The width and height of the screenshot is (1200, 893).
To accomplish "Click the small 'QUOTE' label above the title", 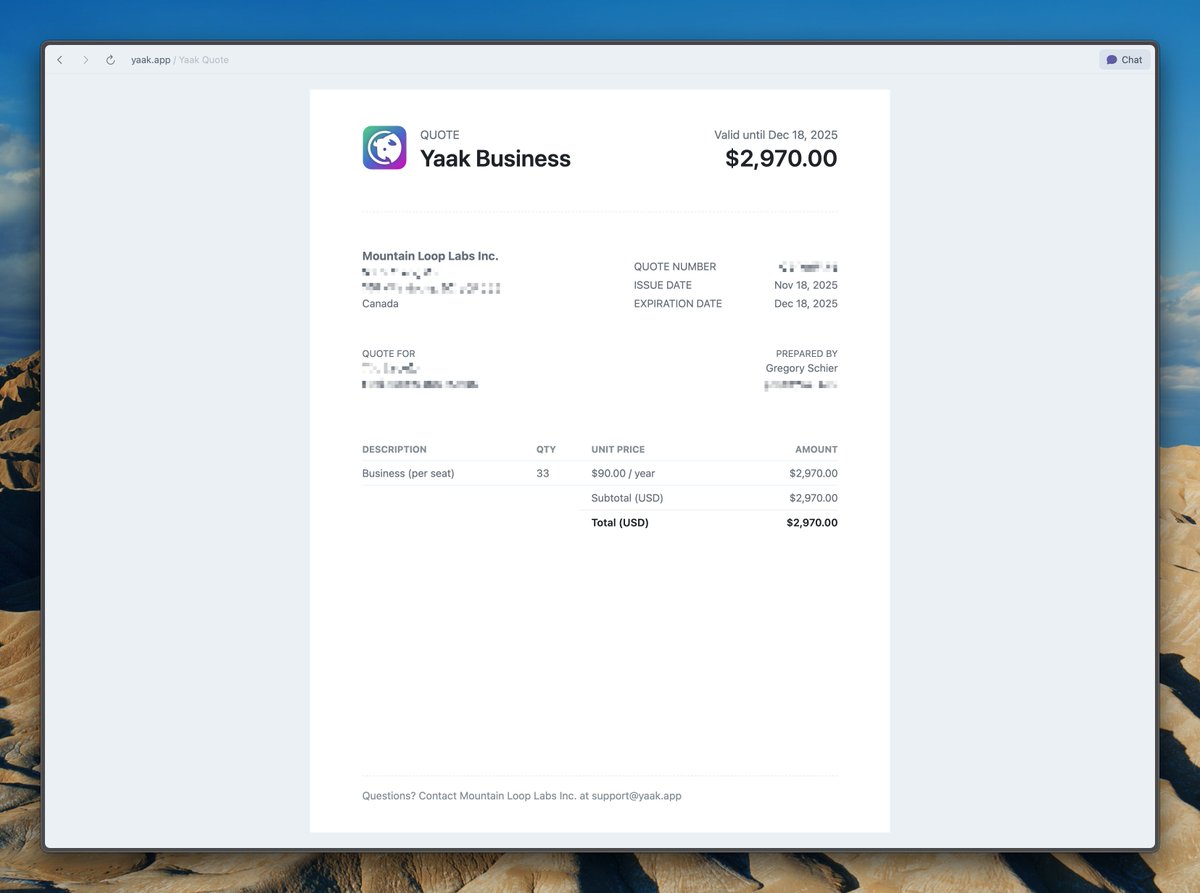I will click(440, 135).
